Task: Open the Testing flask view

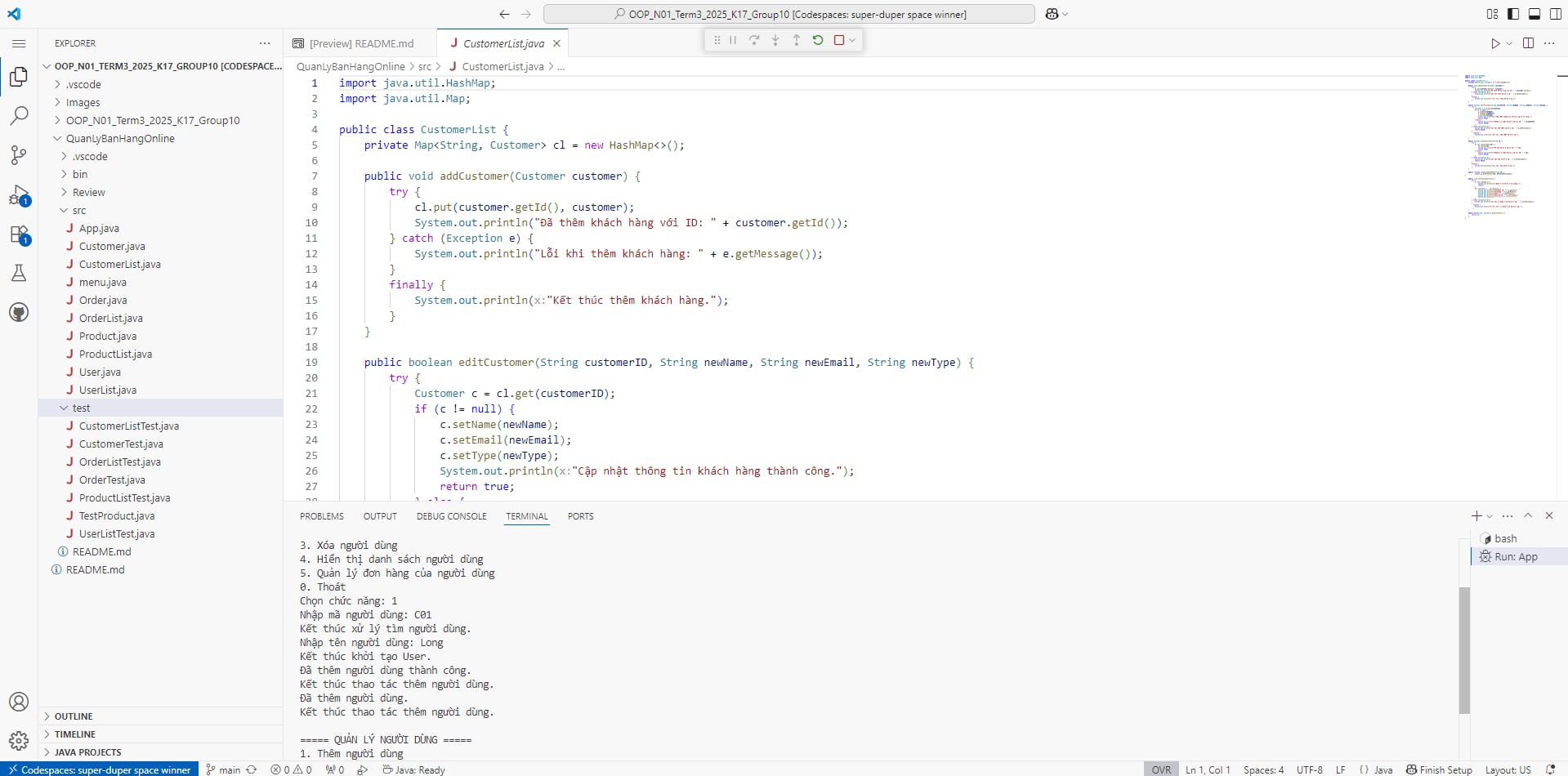Action: (19, 273)
